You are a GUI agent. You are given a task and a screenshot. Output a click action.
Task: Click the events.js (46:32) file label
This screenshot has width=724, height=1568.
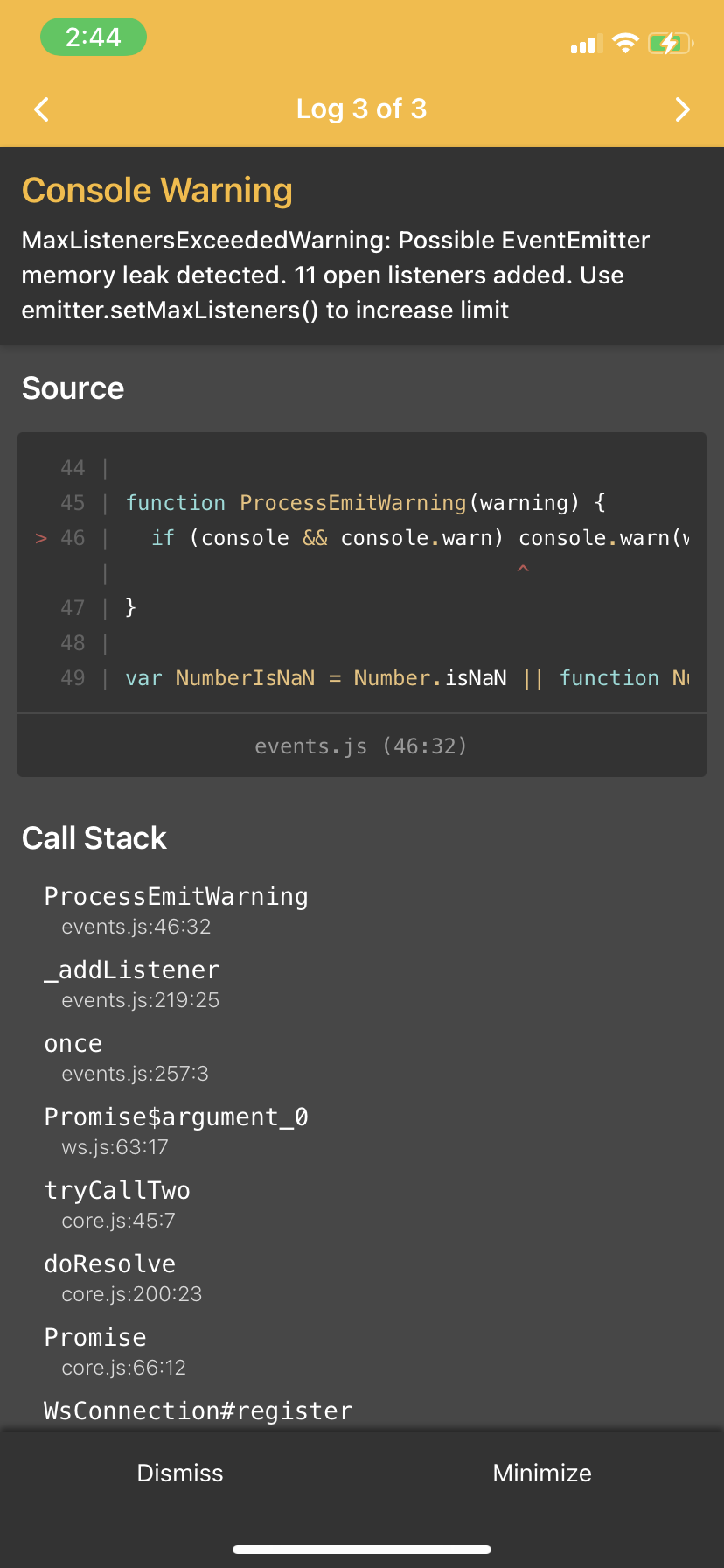coord(361,745)
